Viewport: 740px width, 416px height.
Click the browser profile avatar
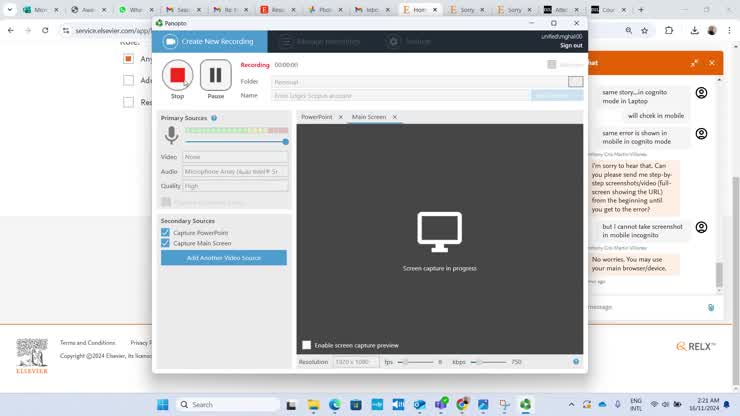click(712, 31)
